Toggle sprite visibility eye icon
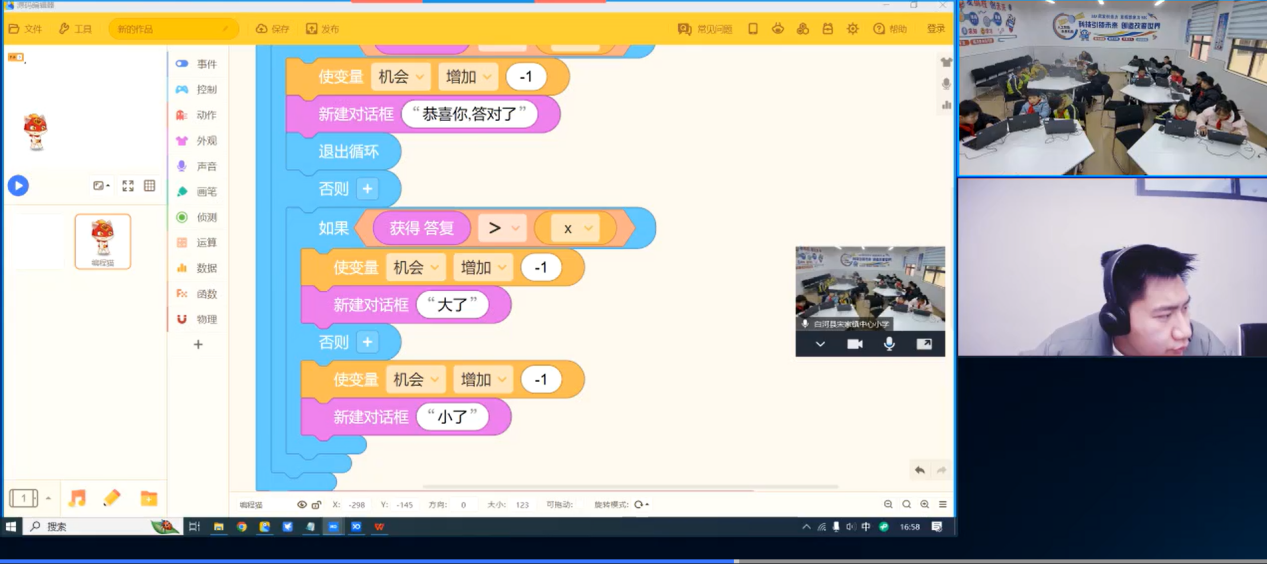Image resolution: width=1267 pixels, height=564 pixels. click(x=302, y=505)
